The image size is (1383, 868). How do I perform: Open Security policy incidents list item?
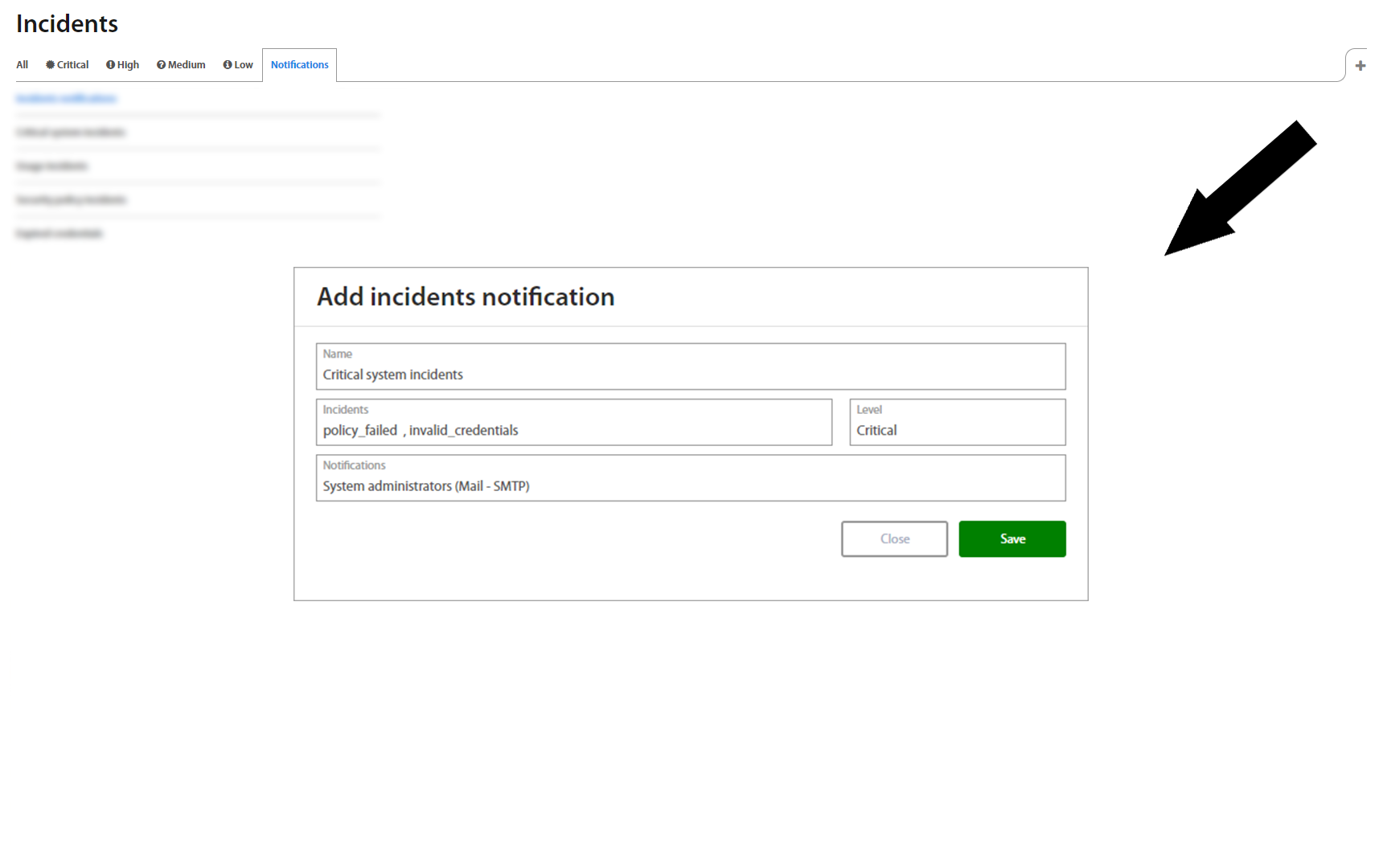pos(71,200)
